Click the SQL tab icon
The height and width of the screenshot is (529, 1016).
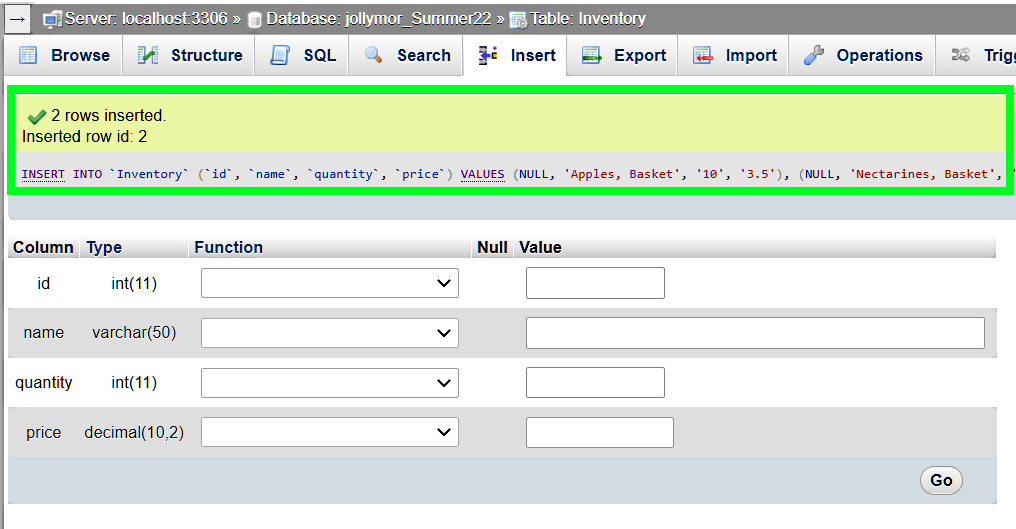pos(280,56)
